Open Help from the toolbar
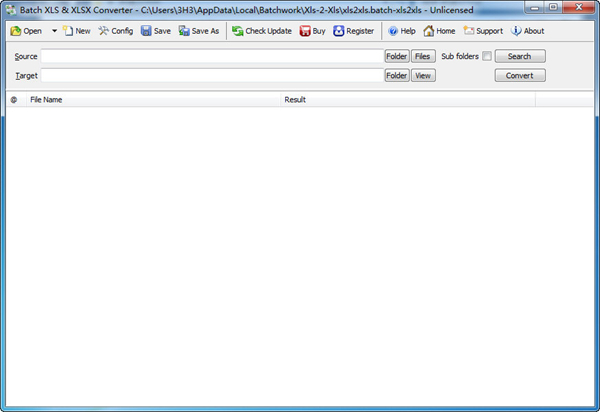This screenshot has height=412, width=600. pyautogui.click(x=402, y=31)
